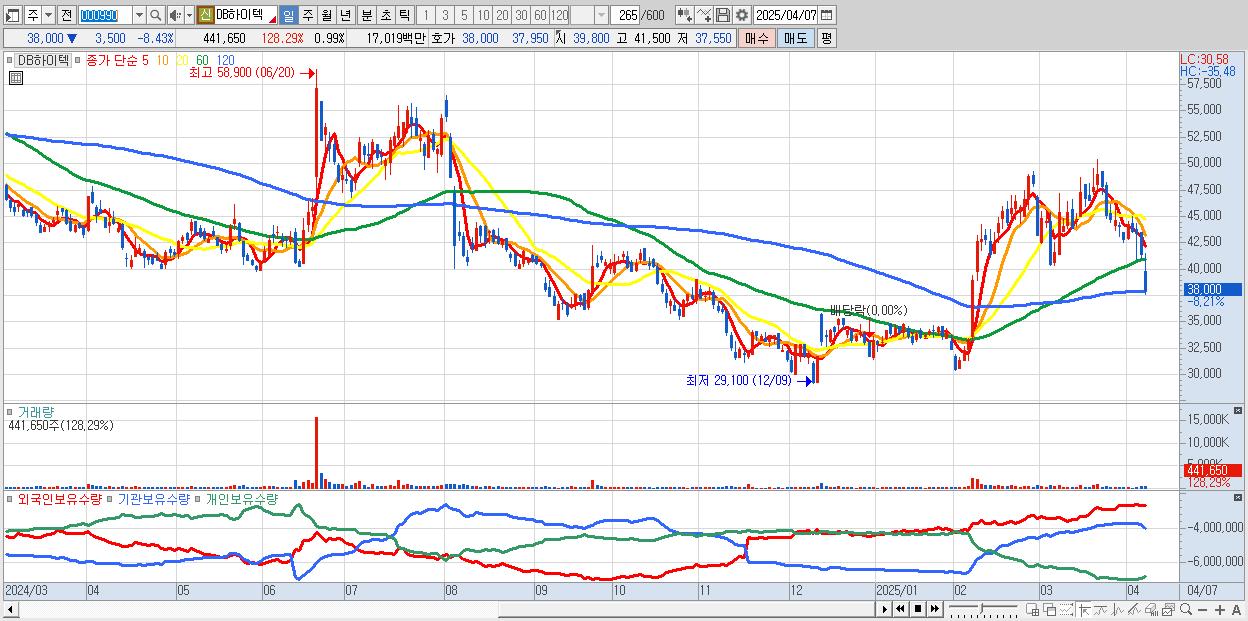Click the zoom magnifier icon in bottom toolbar
Screen dimensions: 1248x621
tap(1186, 609)
